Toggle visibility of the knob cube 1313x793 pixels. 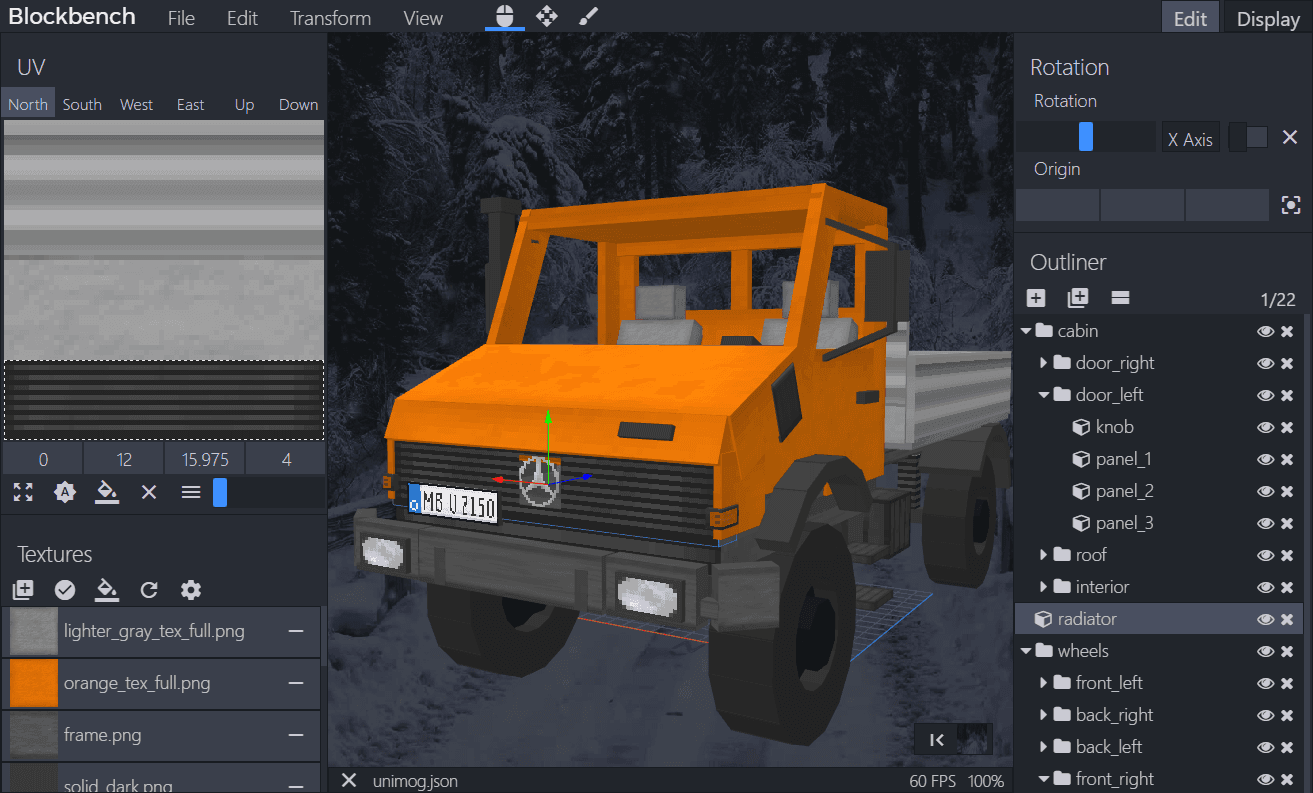pyautogui.click(x=1265, y=427)
